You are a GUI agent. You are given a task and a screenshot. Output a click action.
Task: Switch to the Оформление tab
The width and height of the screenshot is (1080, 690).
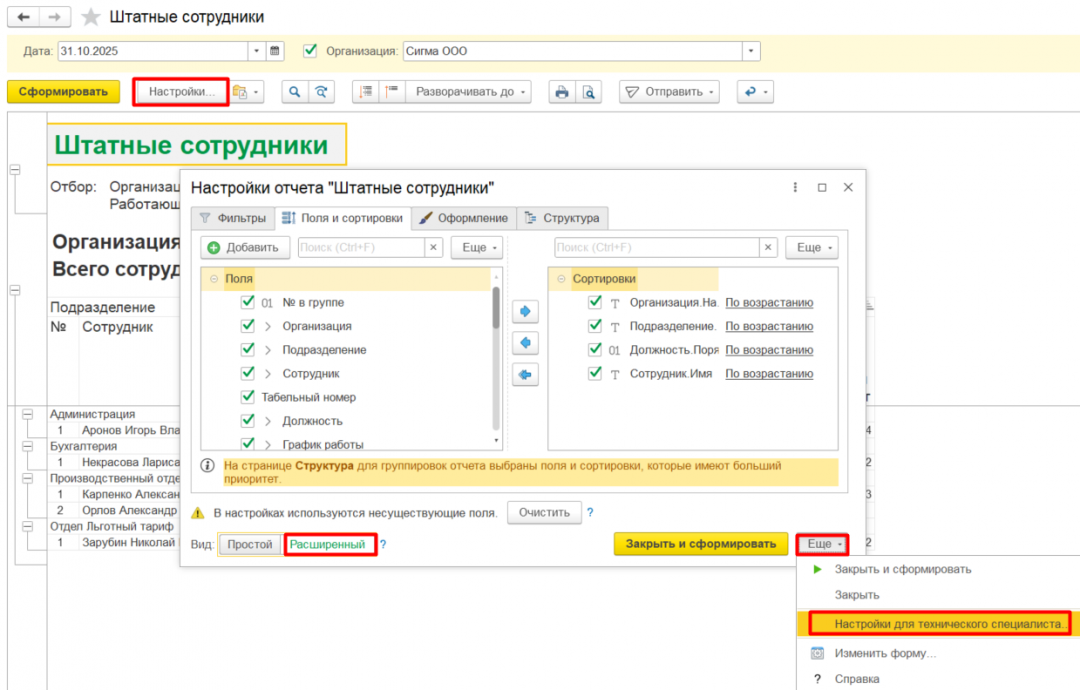click(464, 218)
